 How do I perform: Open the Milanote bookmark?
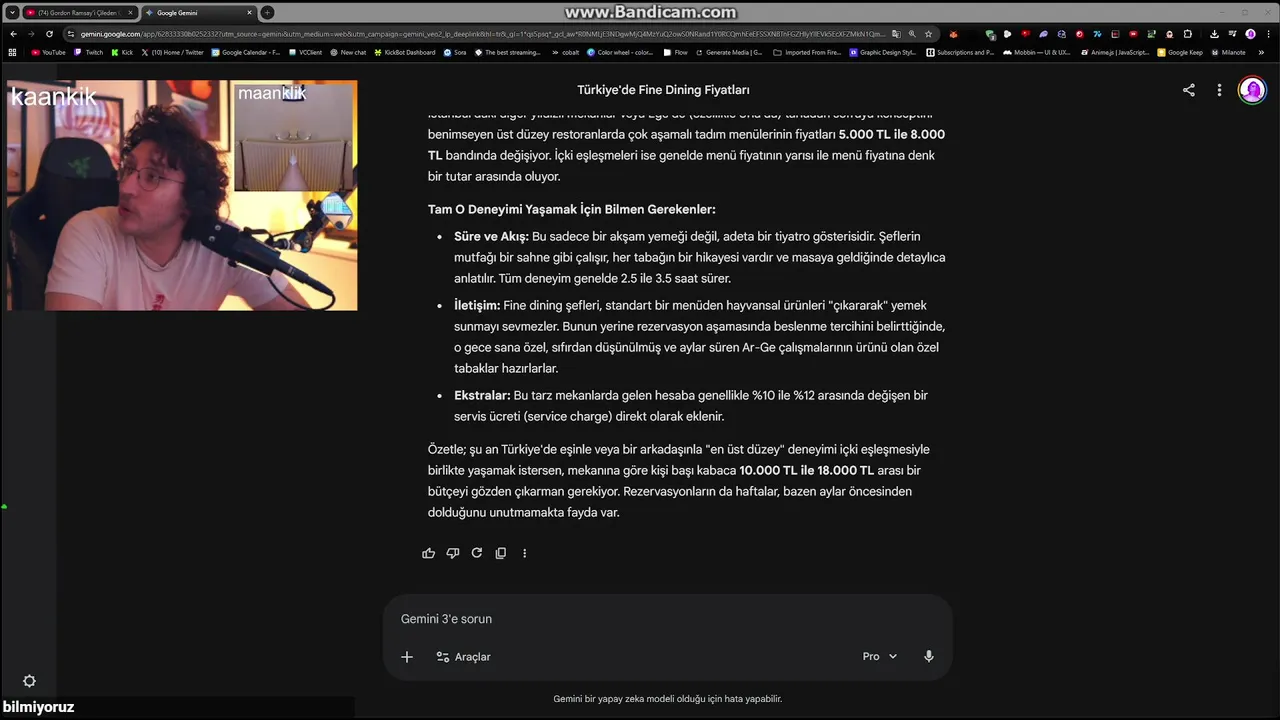click(1228, 52)
